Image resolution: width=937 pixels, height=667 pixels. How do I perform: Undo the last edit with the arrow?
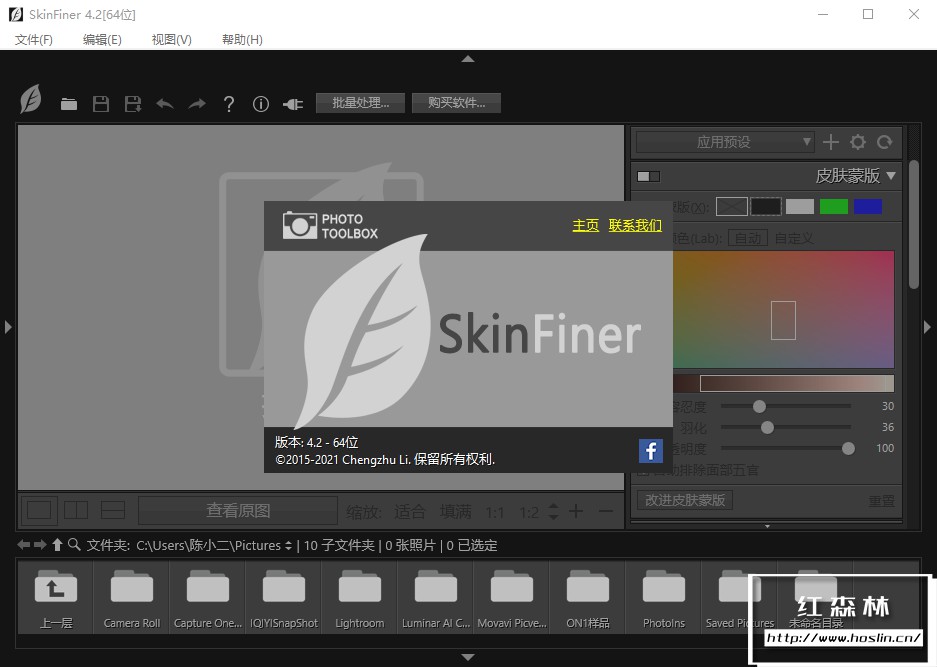pyautogui.click(x=165, y=104)
